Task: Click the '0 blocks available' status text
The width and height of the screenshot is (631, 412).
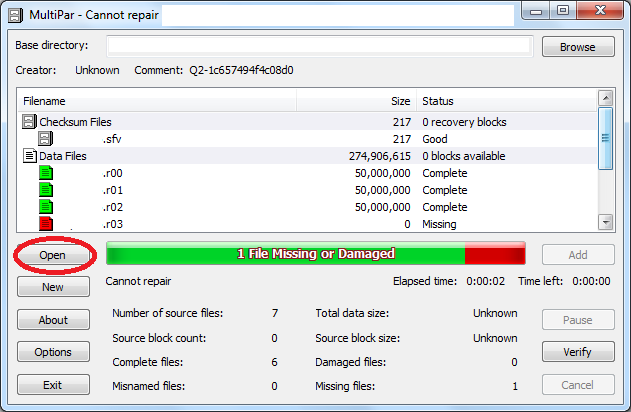Action: (x=464, y=156)
